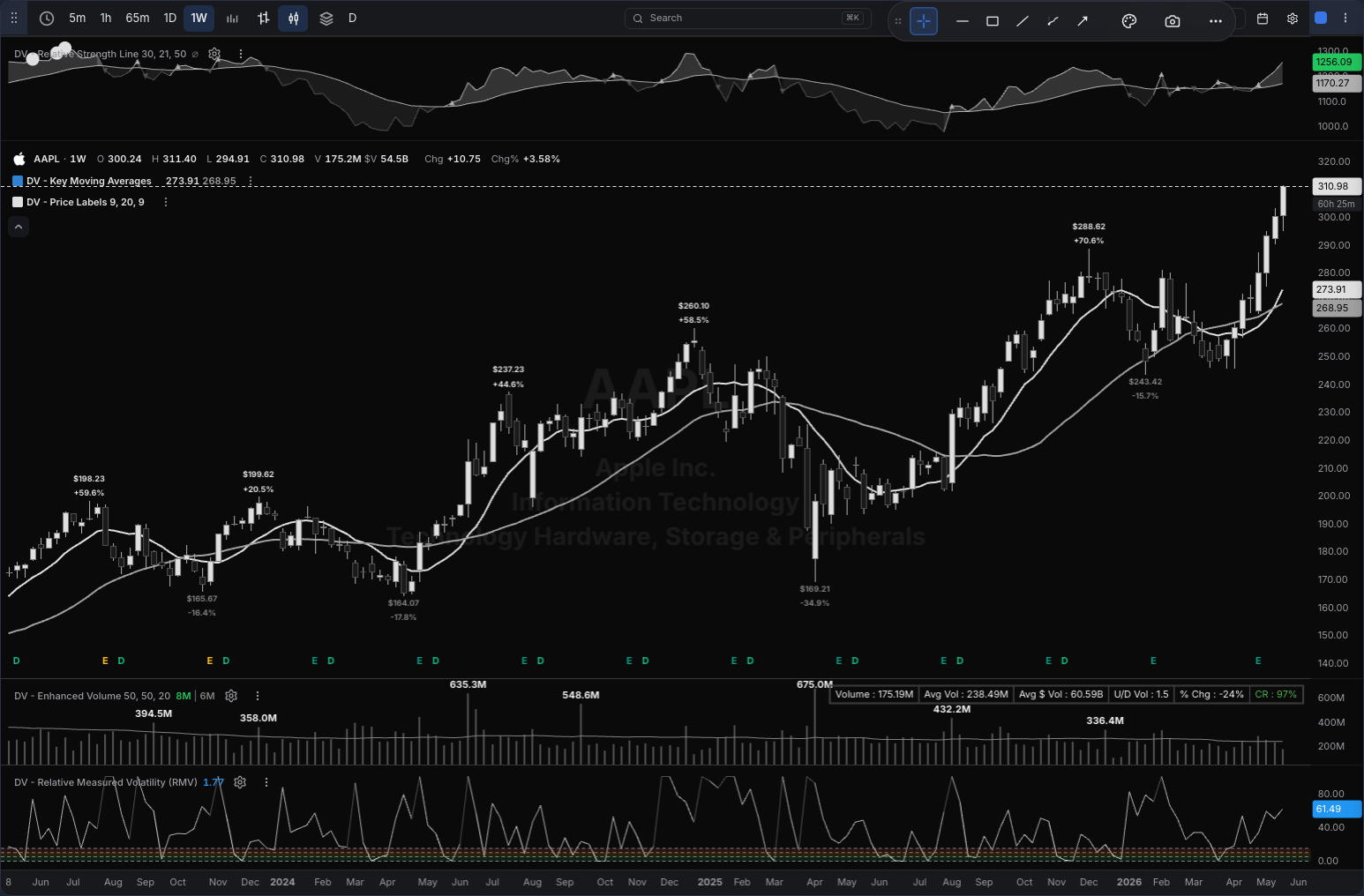Select the horizontal line drawing tool
The image size is (1364, 896).
pyautogui.click(x=963, y=21)
